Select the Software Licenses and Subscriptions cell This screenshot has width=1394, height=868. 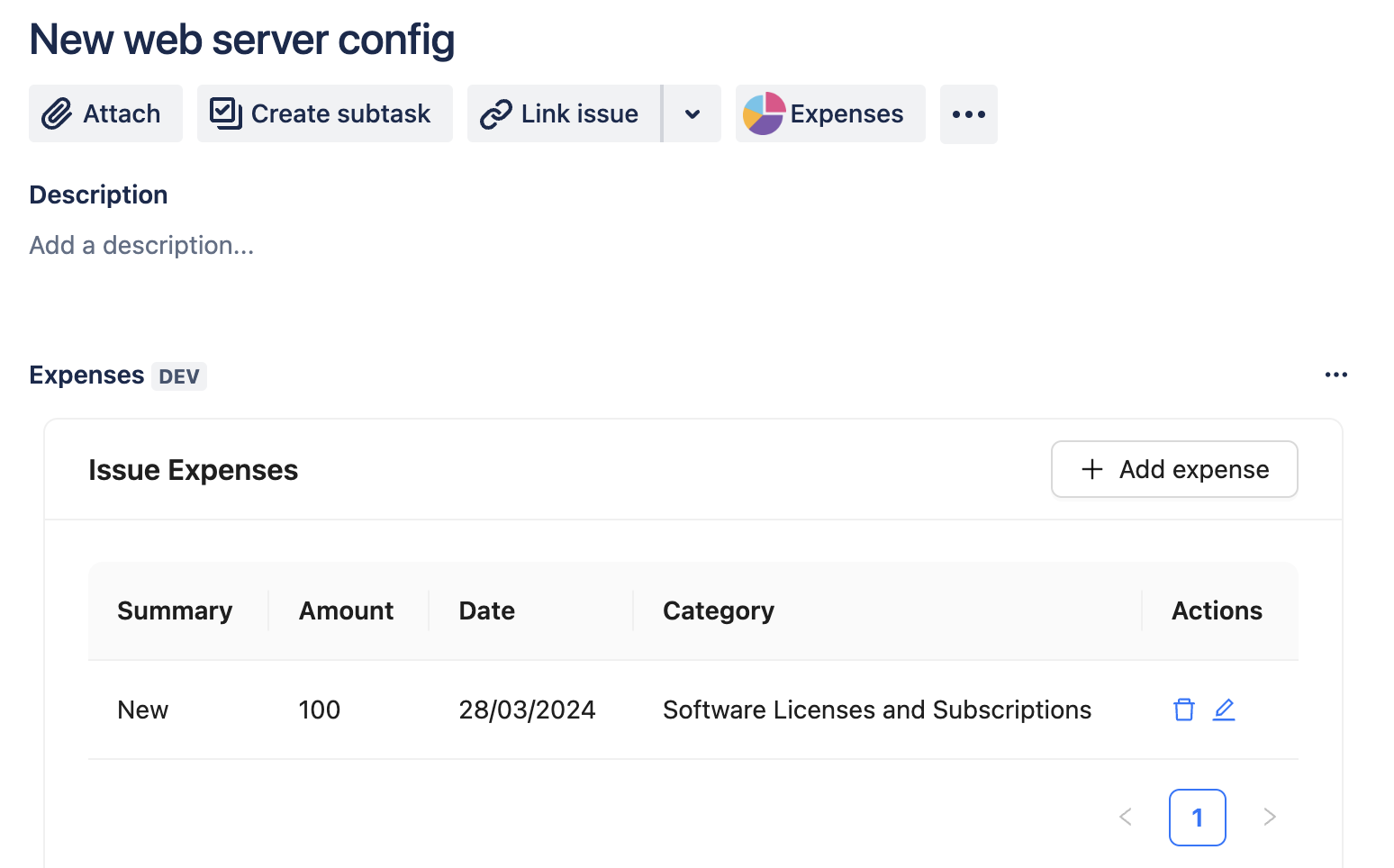tap(877, 710)
